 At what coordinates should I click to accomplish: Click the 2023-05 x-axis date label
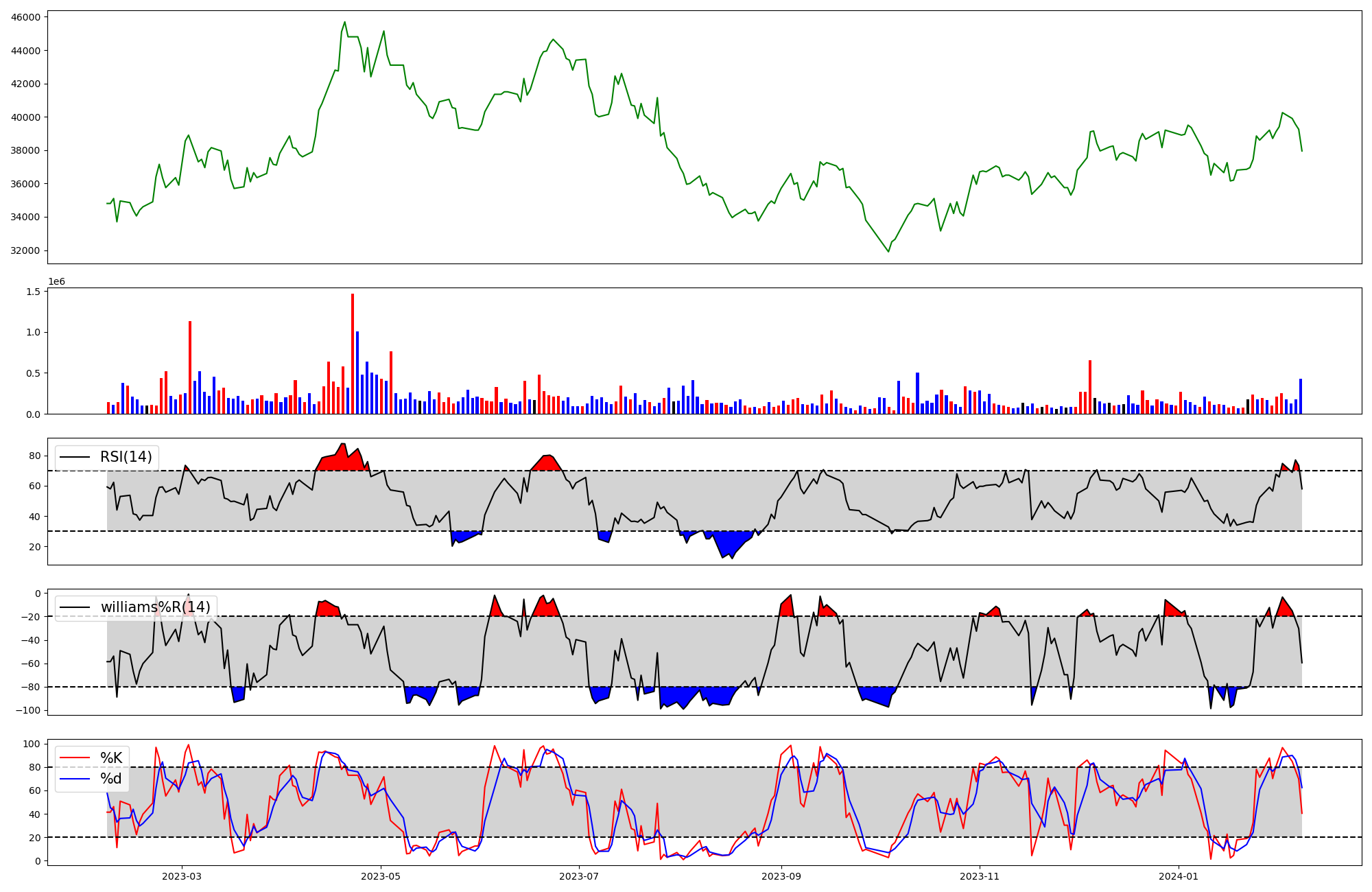381,876
